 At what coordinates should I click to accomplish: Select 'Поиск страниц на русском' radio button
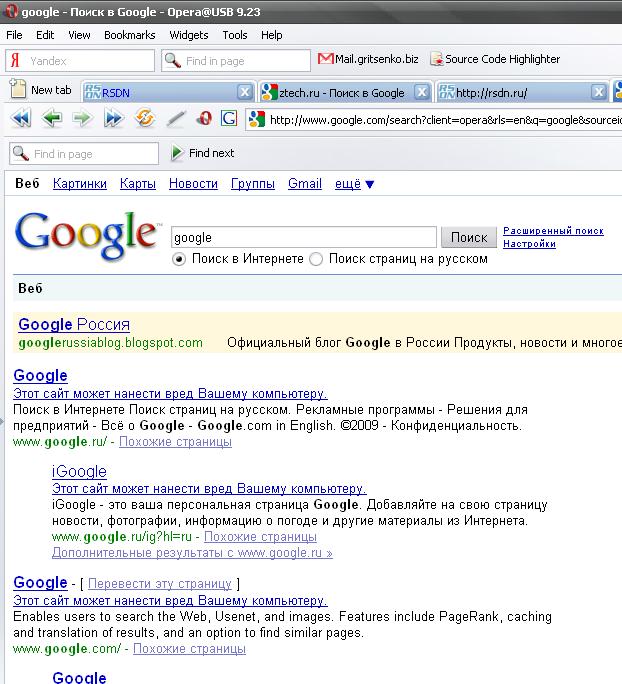[316, 259]
